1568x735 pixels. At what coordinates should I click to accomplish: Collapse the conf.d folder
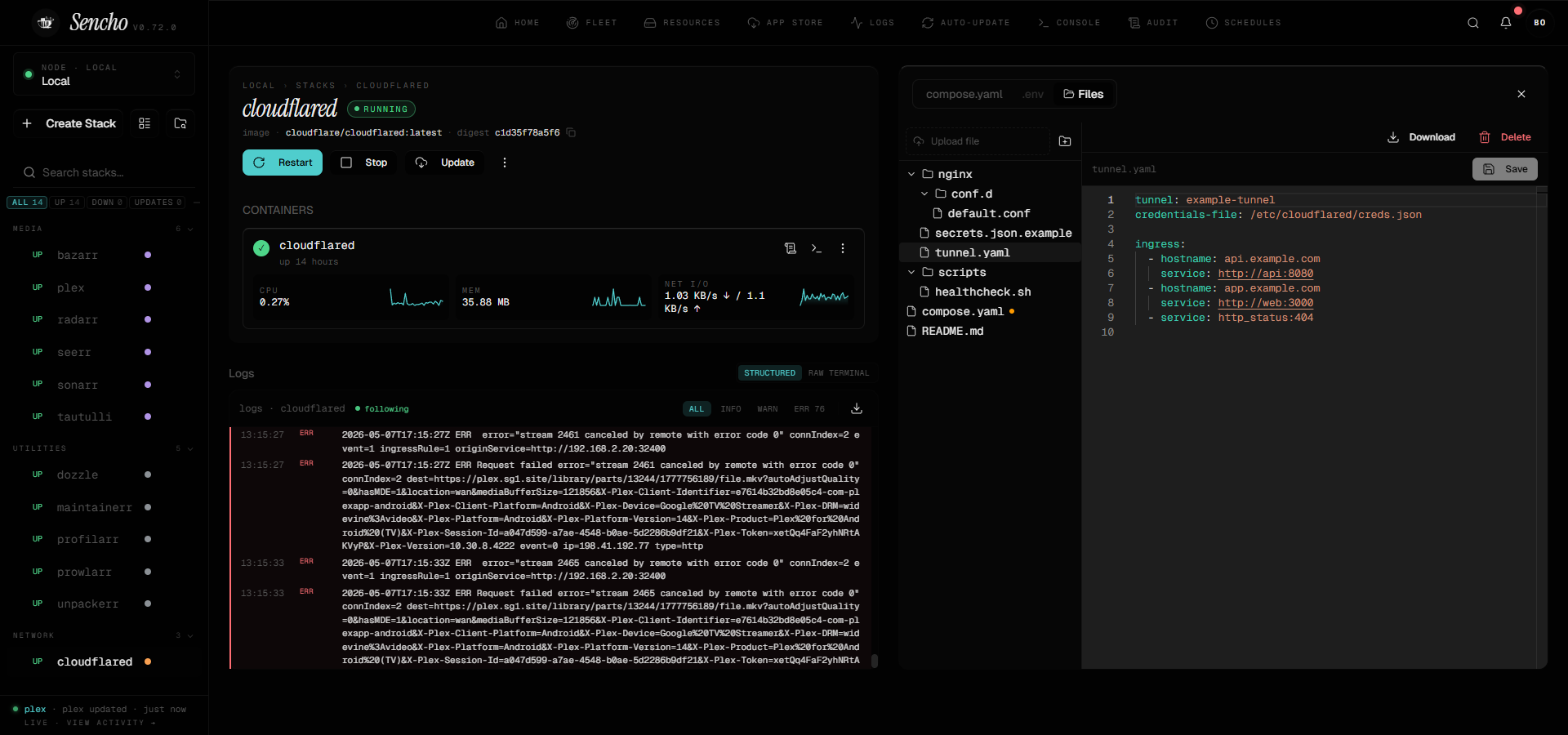click(x=924, y=194)
